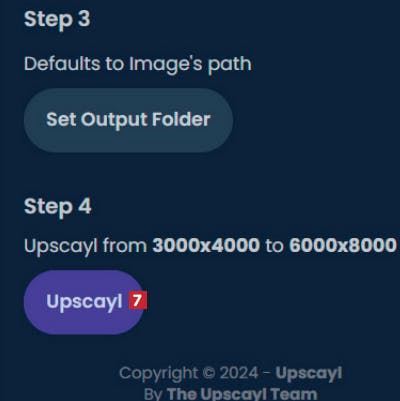Click the word Image's in Step 3
The width and height of the screenshot is (400, 401).
click(x=166, y=64)
